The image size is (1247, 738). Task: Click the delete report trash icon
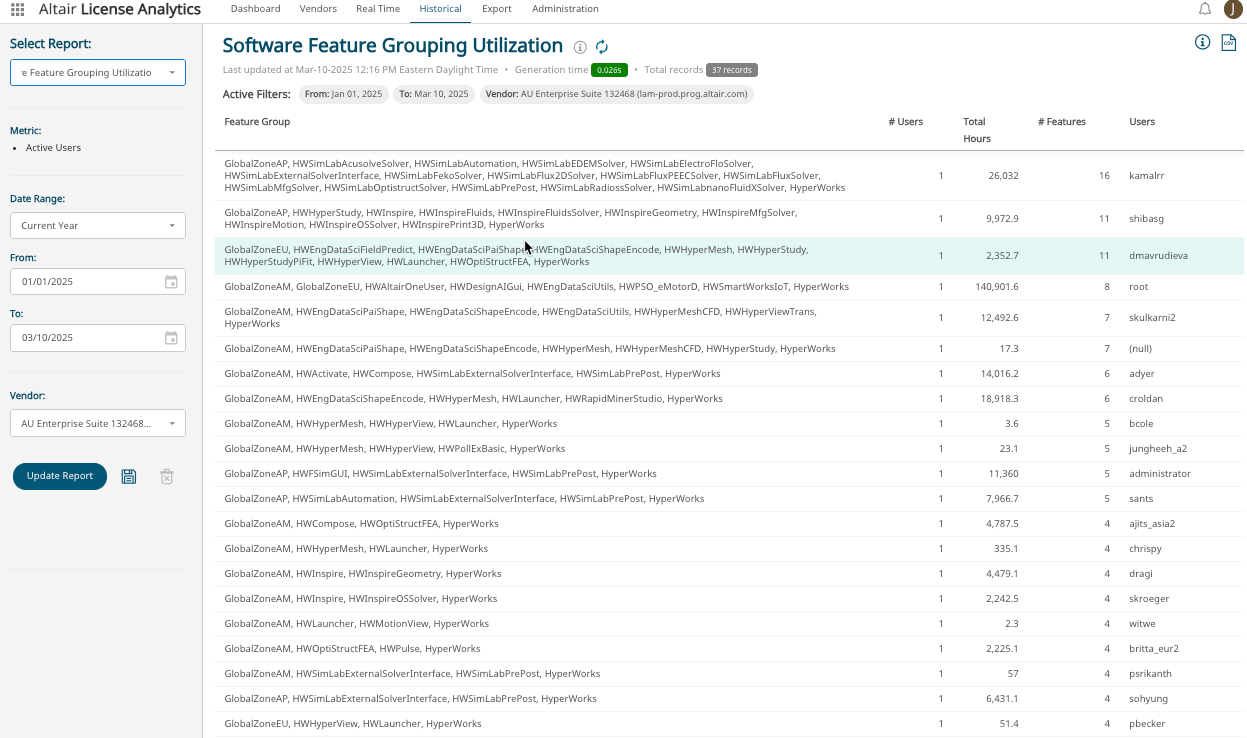pyautogui.click(x=167, y=477)
